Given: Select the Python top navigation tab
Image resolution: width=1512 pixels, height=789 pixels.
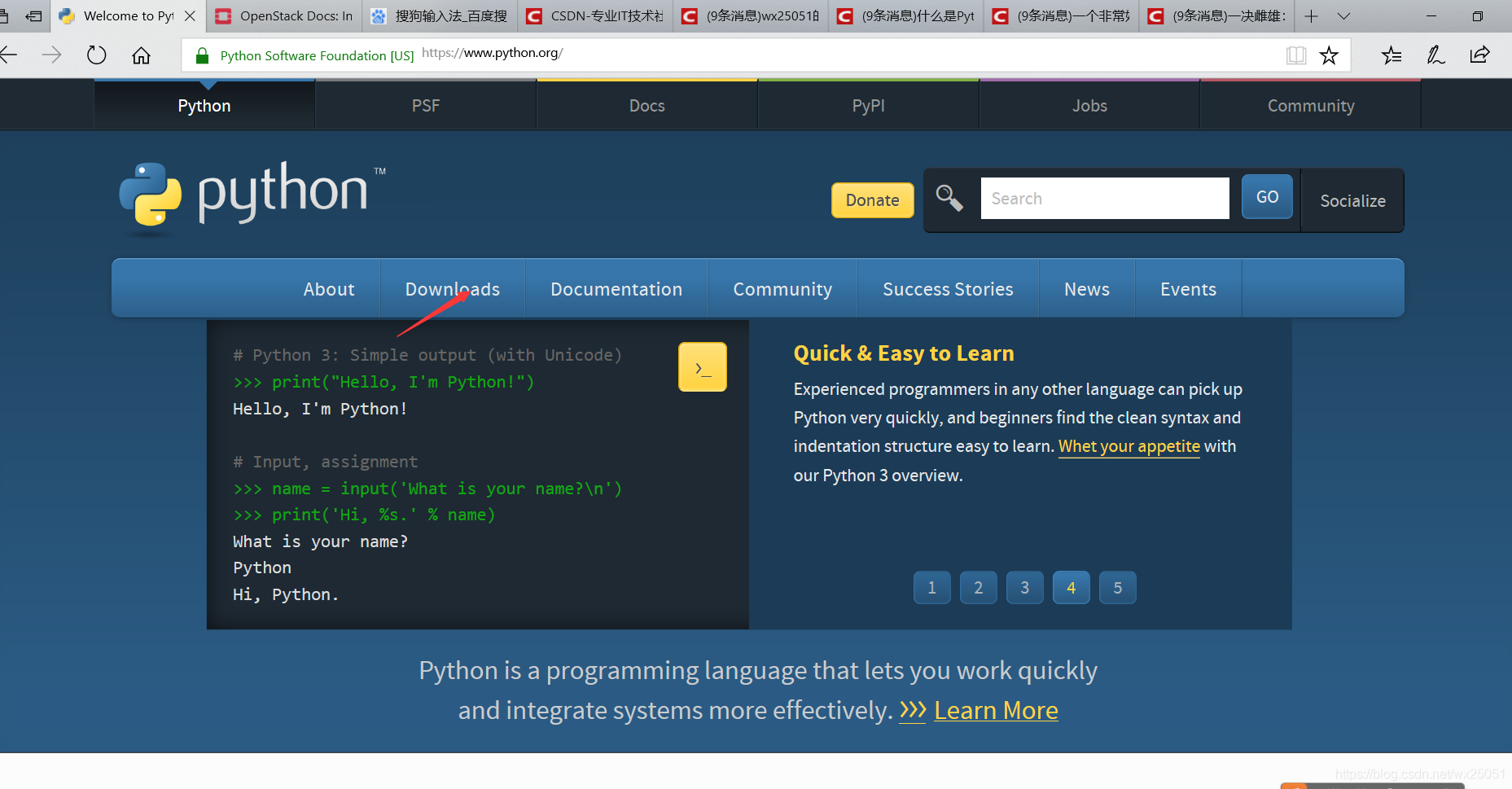Looking at the screenshot, I should (x=204, y=105).
